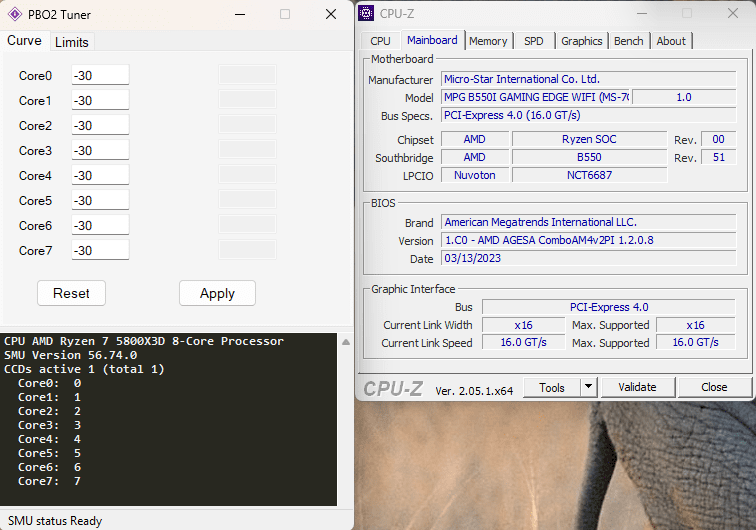
Task: Open the Bench tab
Action: pyautogui.click(x=629, y=41)
